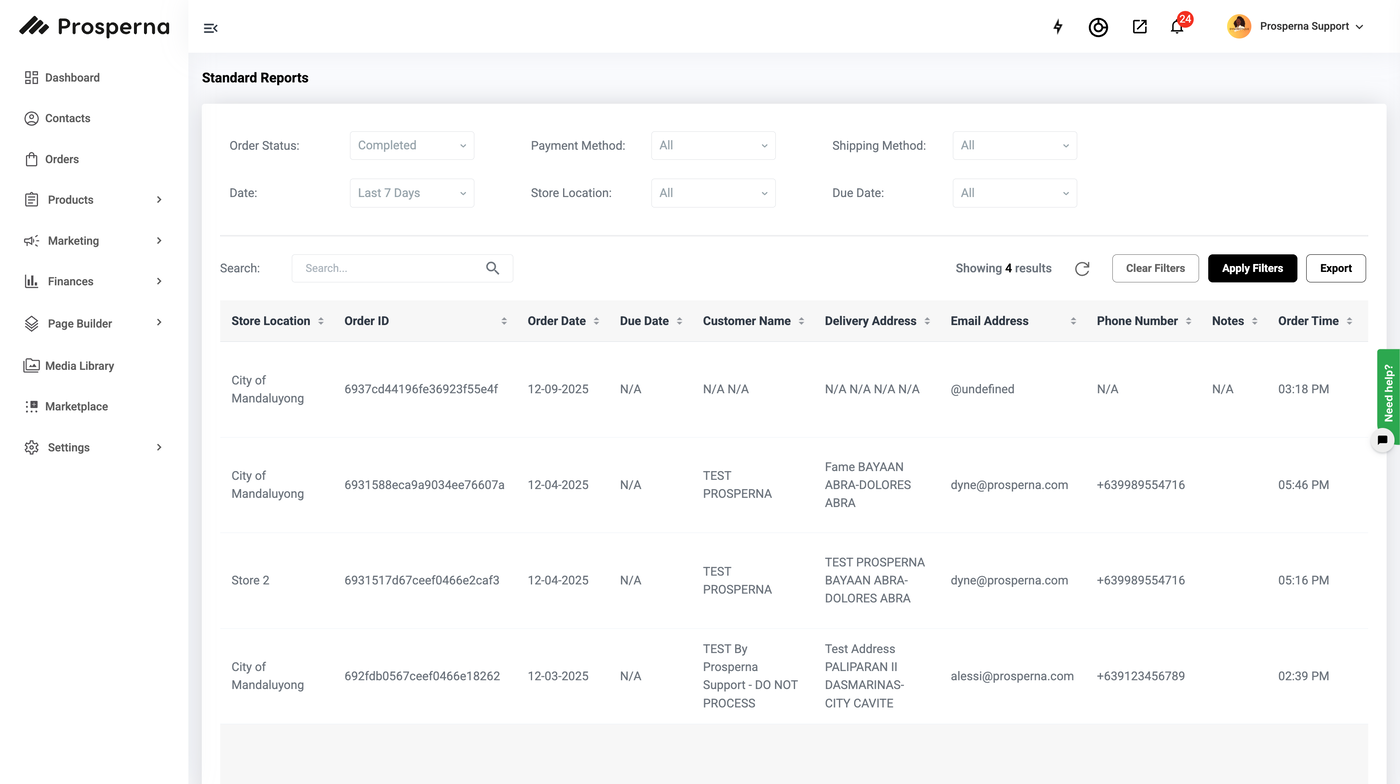Sort by Customer Name column arrows
This screenshot has height=784, width=1400.
801,321
